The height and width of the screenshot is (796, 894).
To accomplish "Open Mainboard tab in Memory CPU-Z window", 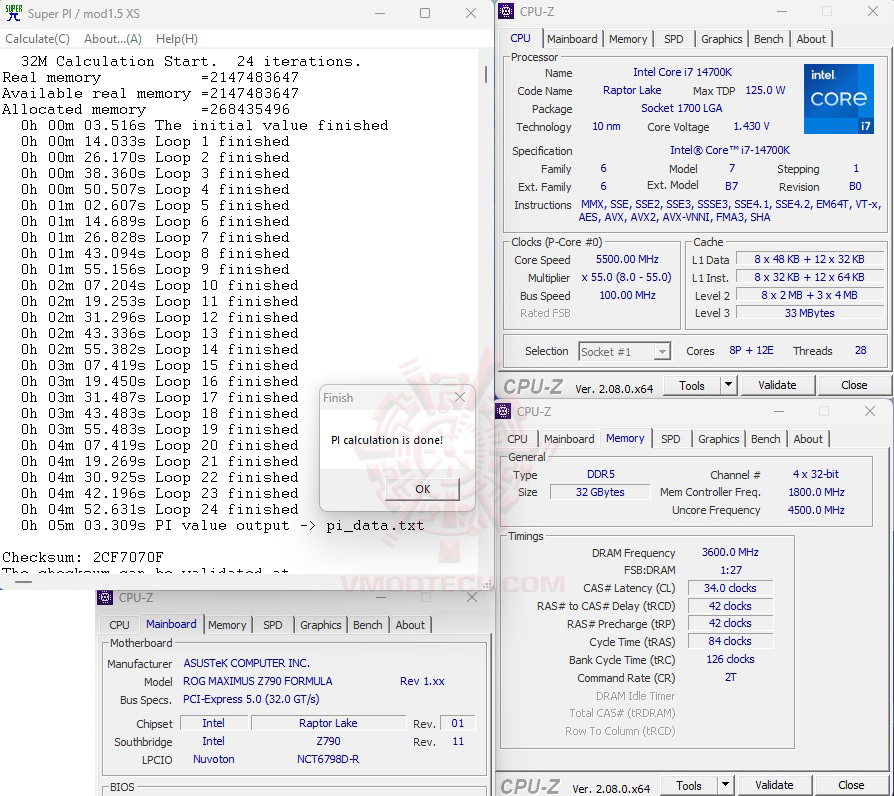I will (569, 439).
